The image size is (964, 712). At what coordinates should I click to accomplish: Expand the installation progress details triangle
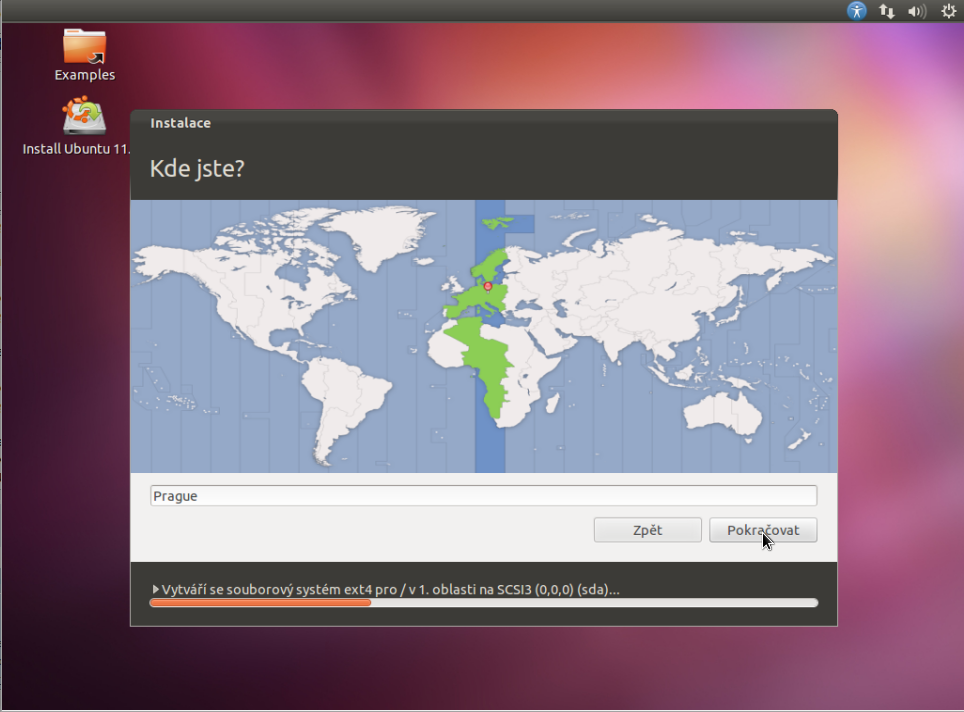click(x=155, y=590)
